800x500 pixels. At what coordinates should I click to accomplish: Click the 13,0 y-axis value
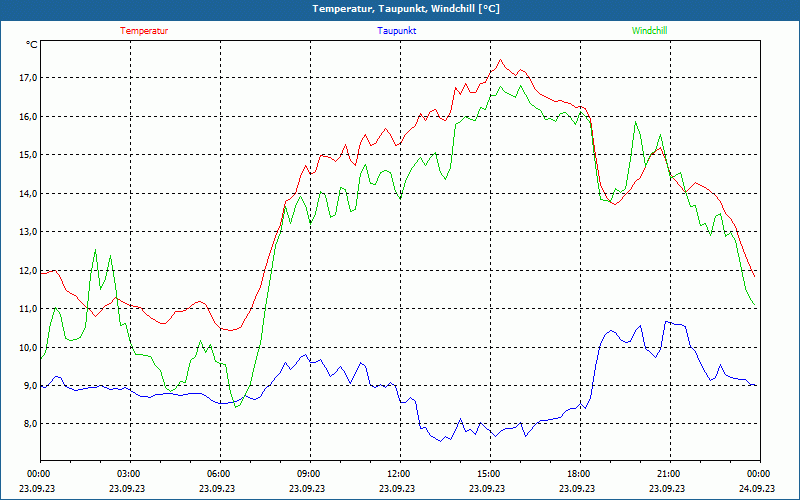[x=28, y=232]
